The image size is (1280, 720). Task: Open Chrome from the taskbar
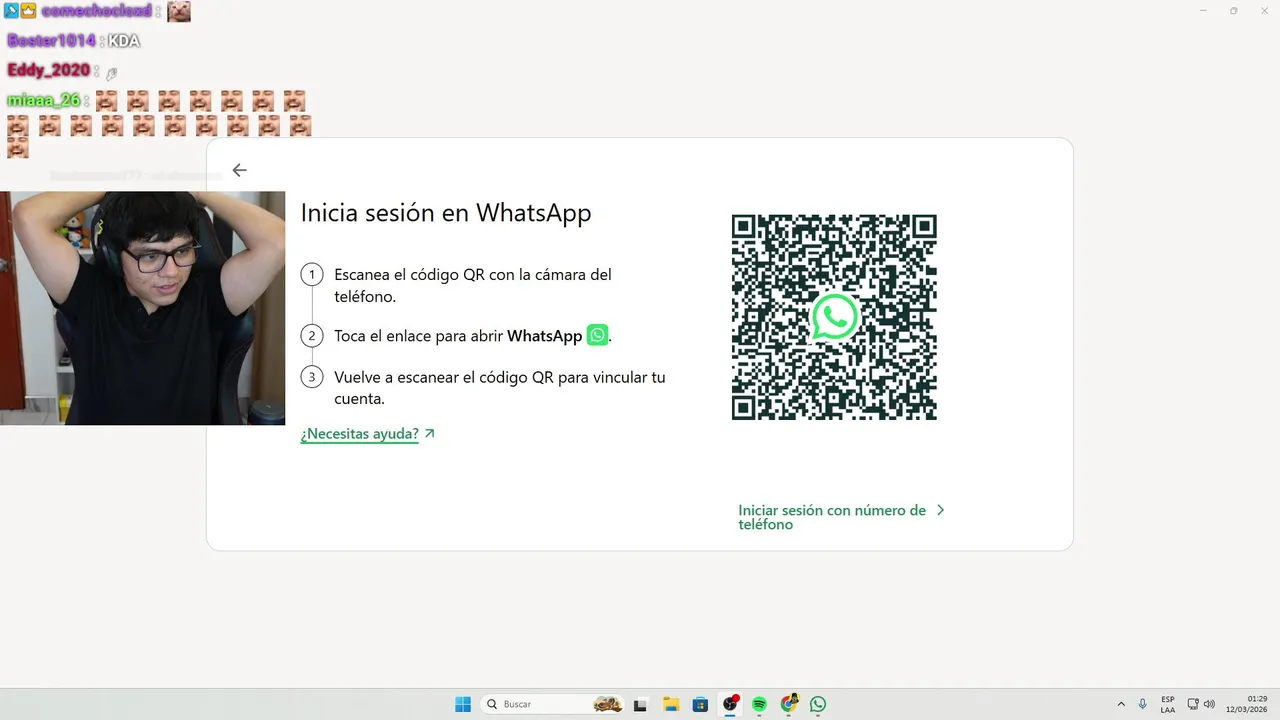coord(789,704)
